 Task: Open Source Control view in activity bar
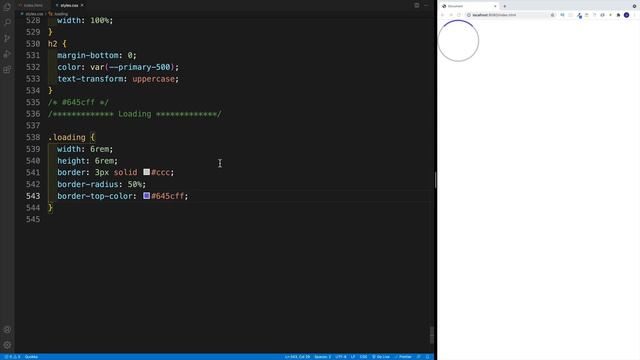point(7,38)
